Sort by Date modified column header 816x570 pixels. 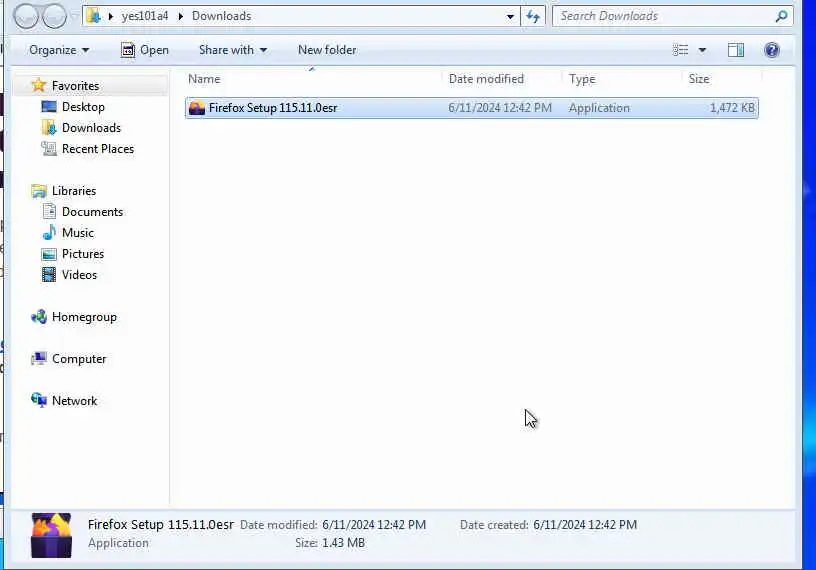tap(502, 79)
